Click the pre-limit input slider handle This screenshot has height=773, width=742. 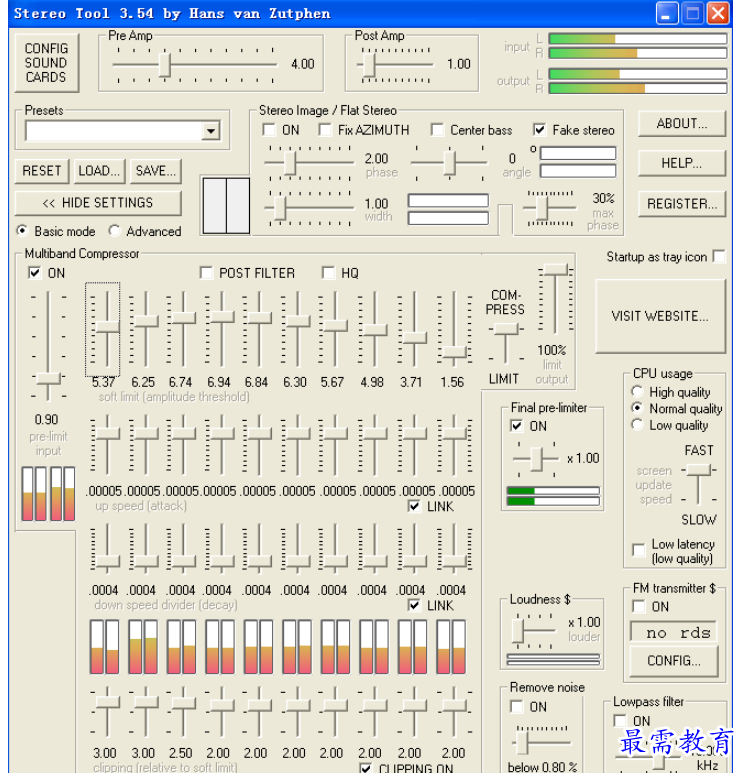pos(48,379)
